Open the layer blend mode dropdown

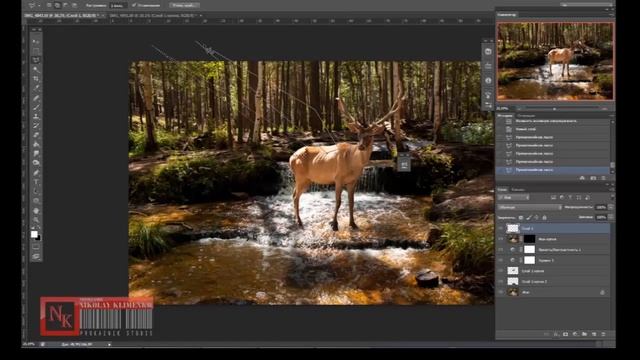pyautogui.click(x=530, y=207)
